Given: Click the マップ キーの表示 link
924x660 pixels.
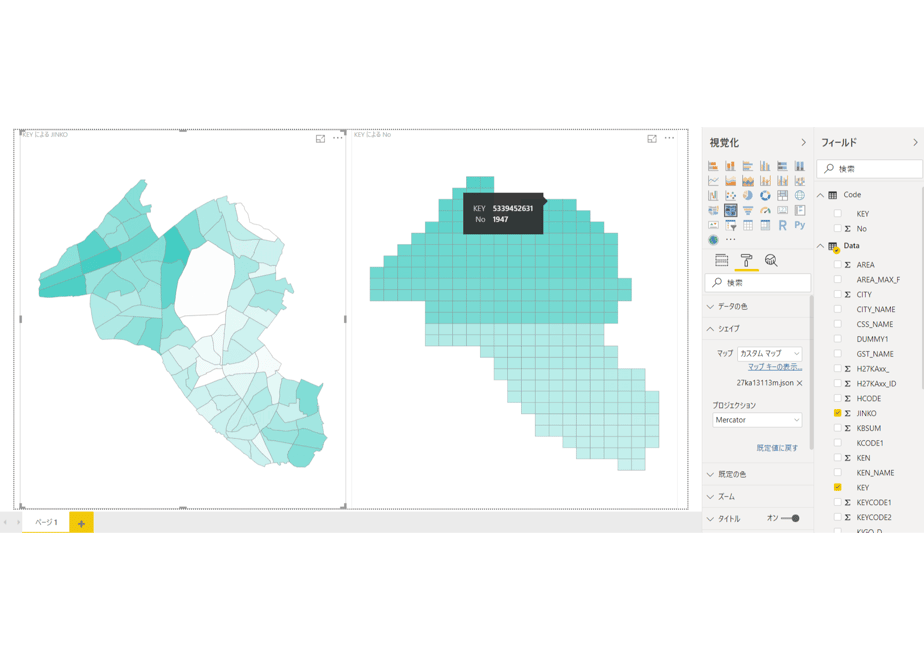Looking at the screenshot, I should click(x=775, y=367).
